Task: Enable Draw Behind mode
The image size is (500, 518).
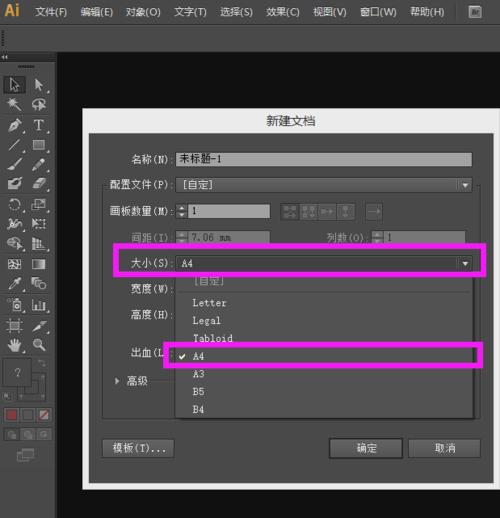Action: point(28,434)
